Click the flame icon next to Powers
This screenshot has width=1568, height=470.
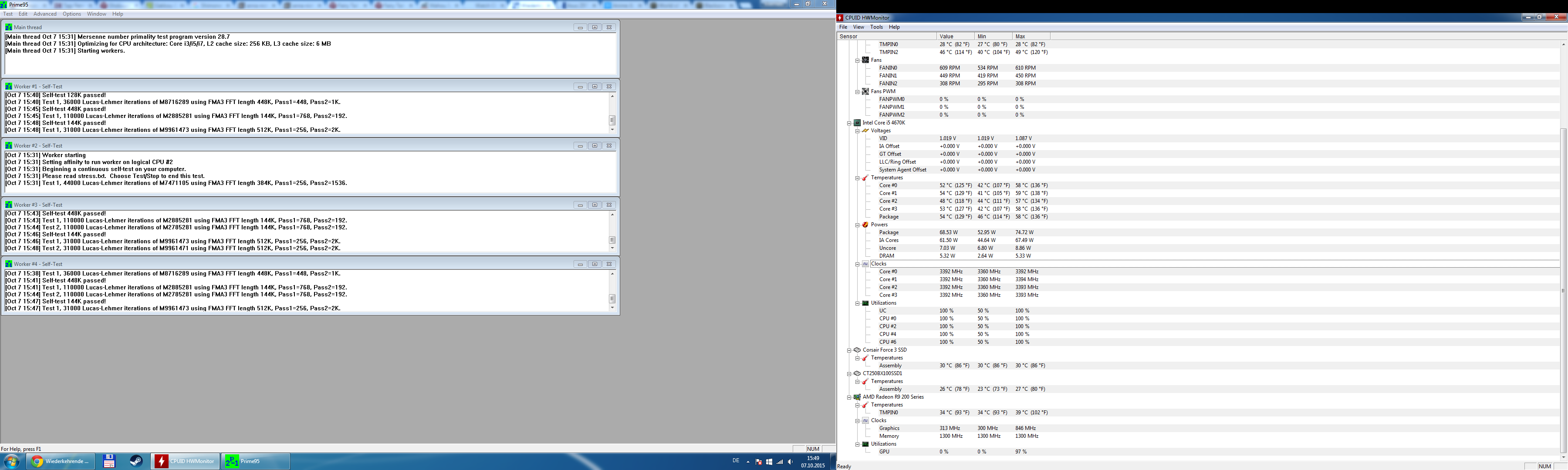tap(865, 225)
